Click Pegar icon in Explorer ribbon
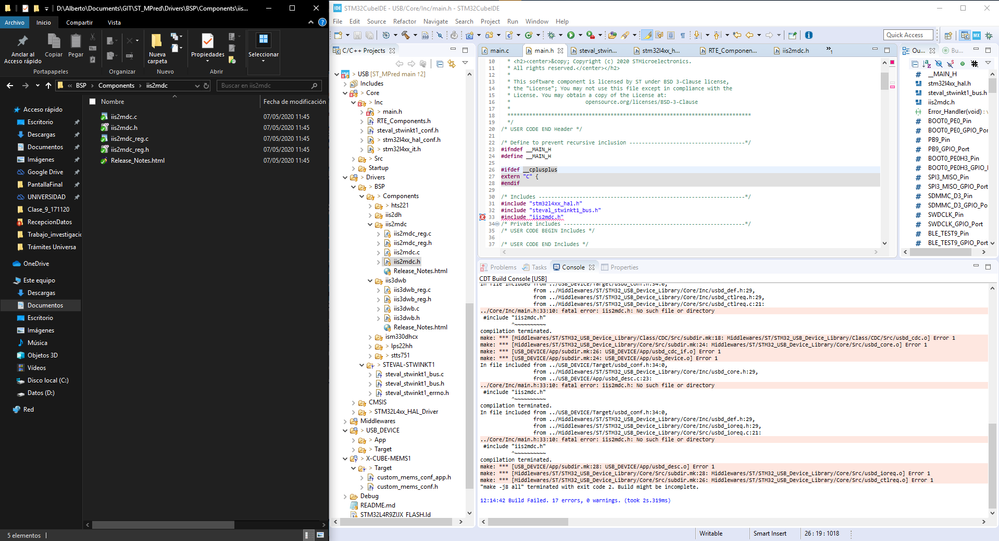The width and height of the screenshot is (999, 541). click(x=76, y=42)
